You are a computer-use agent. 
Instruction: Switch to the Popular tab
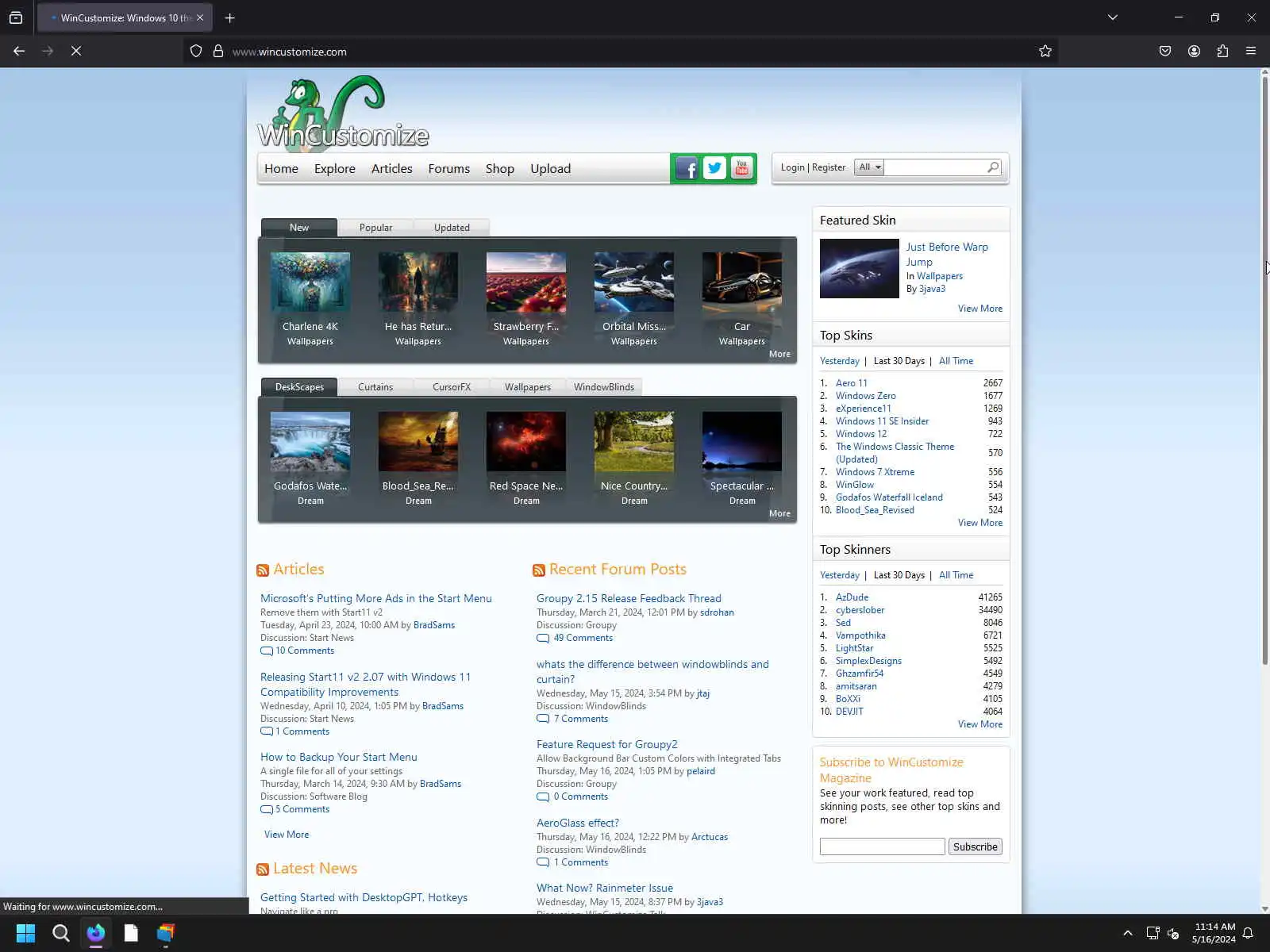coord(375,228)
